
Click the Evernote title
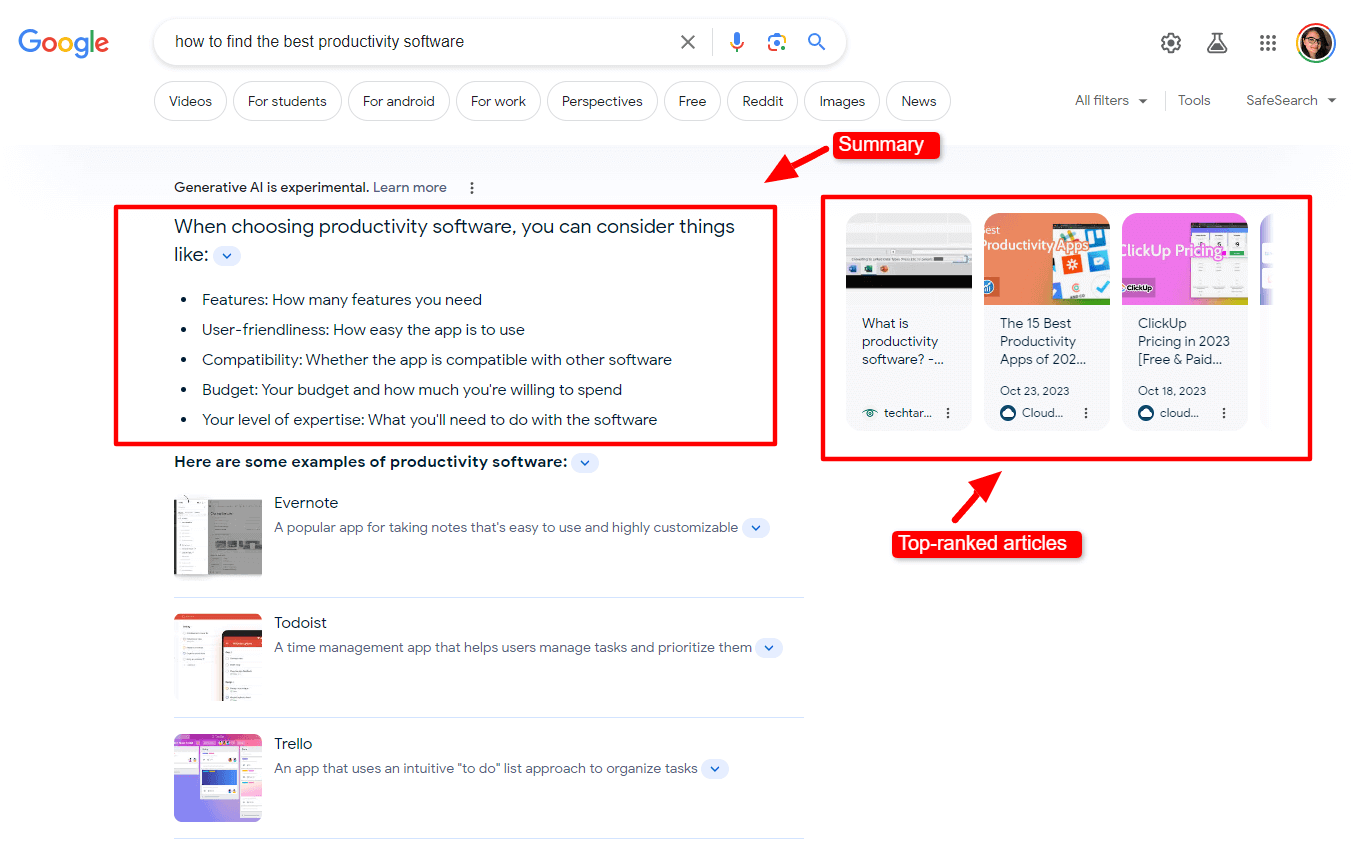point(306,503)
